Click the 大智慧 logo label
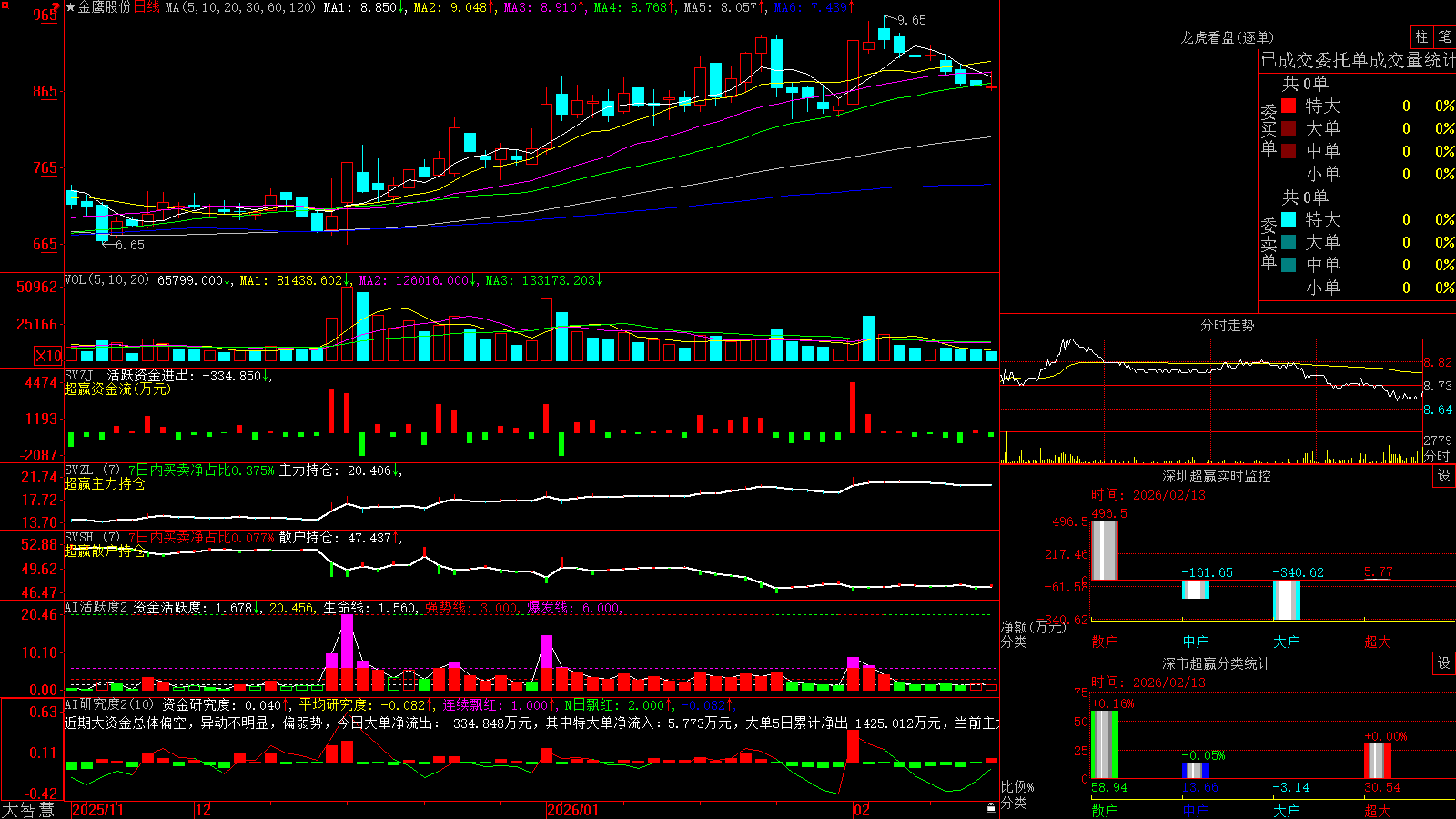The image size is (1456, 819). click(x=28, y=809)
